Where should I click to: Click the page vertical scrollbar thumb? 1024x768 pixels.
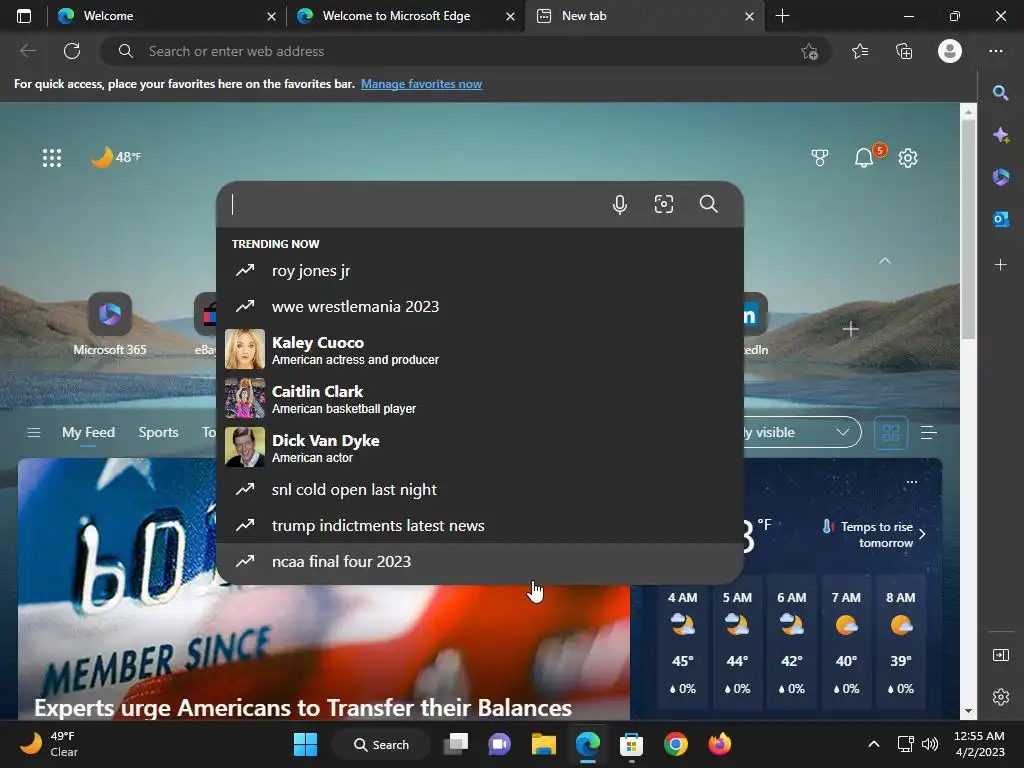click(968, 229)
